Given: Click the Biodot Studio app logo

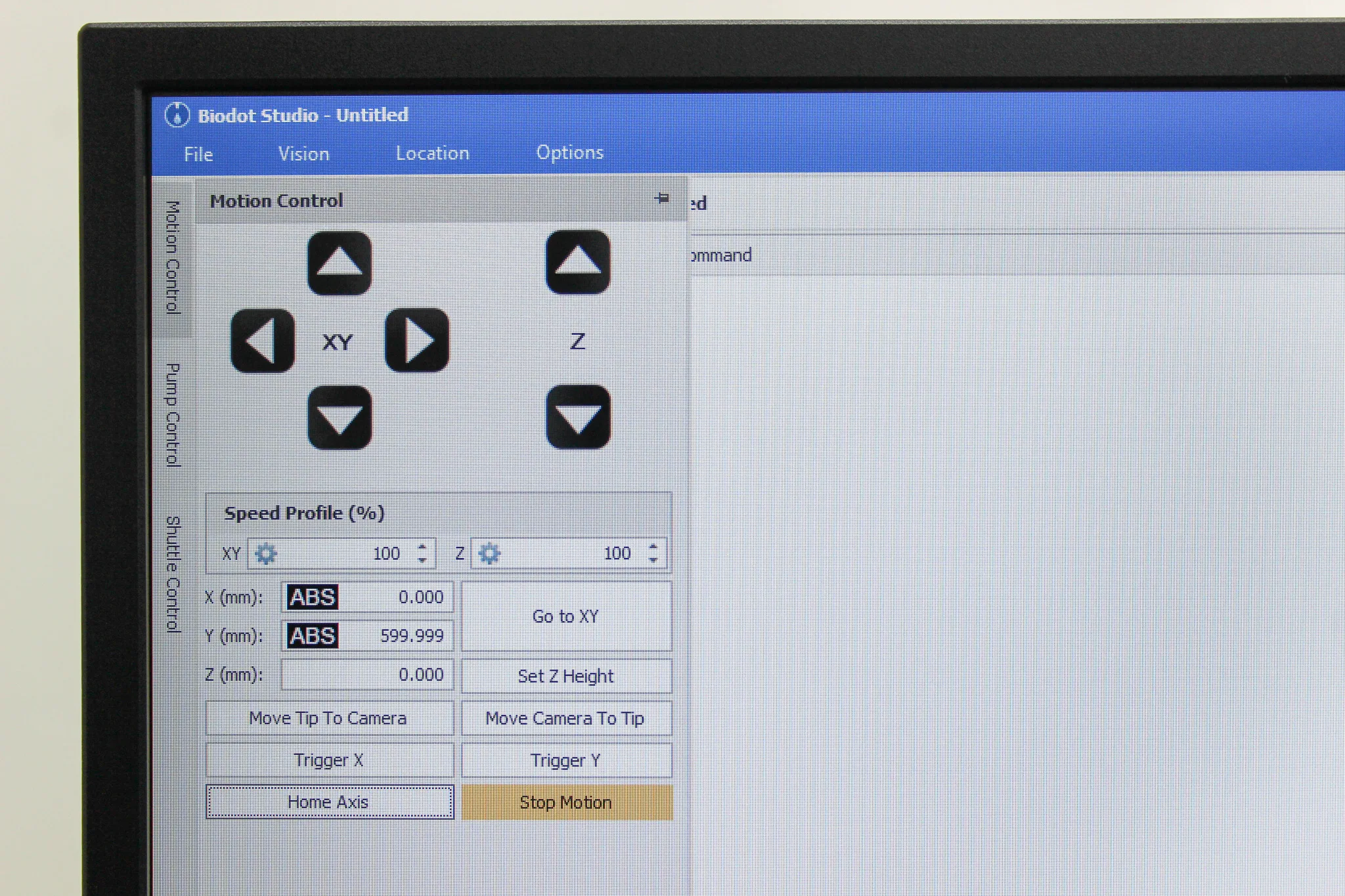Looking at the screenshot, I should point(177,116).
